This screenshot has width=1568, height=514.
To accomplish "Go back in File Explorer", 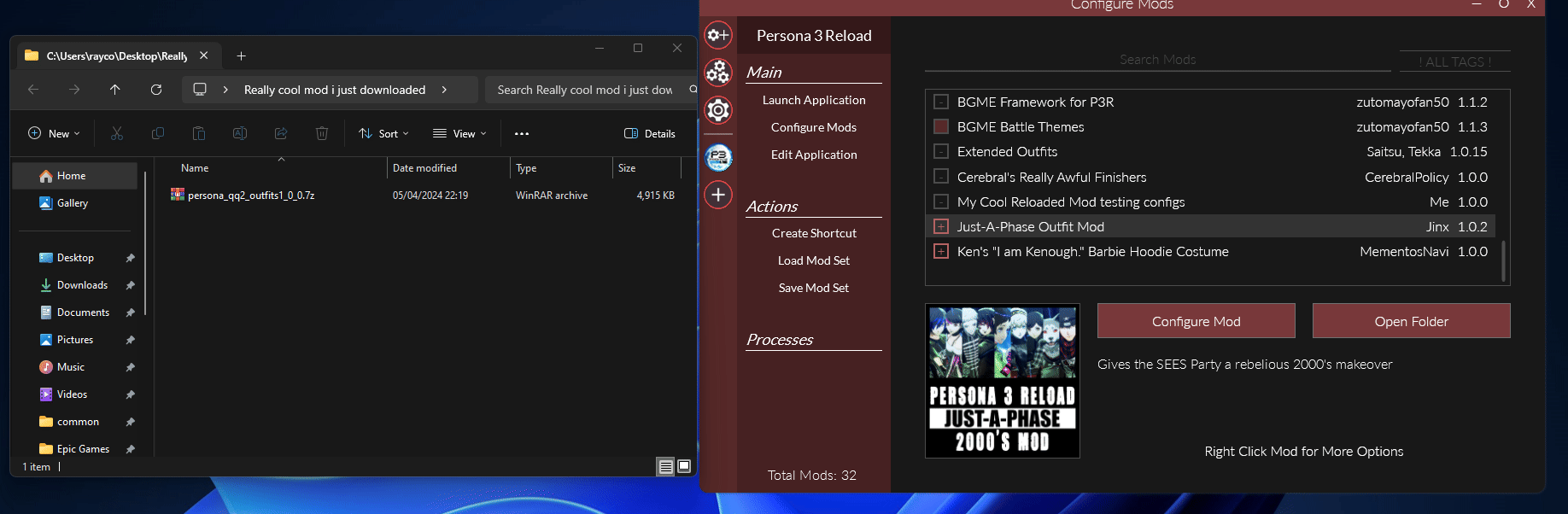I will pyautogui.click(x=33, y=90).
